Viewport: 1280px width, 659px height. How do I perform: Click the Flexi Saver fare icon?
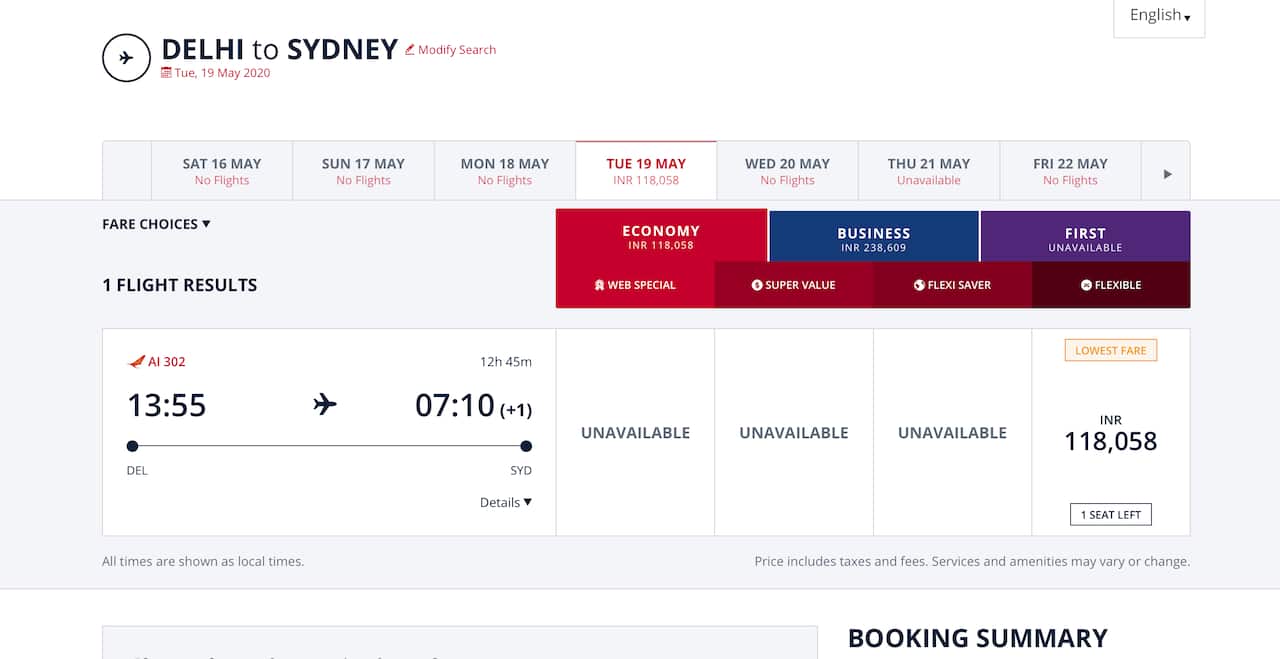pyautogui.click(x=919, y=285)
